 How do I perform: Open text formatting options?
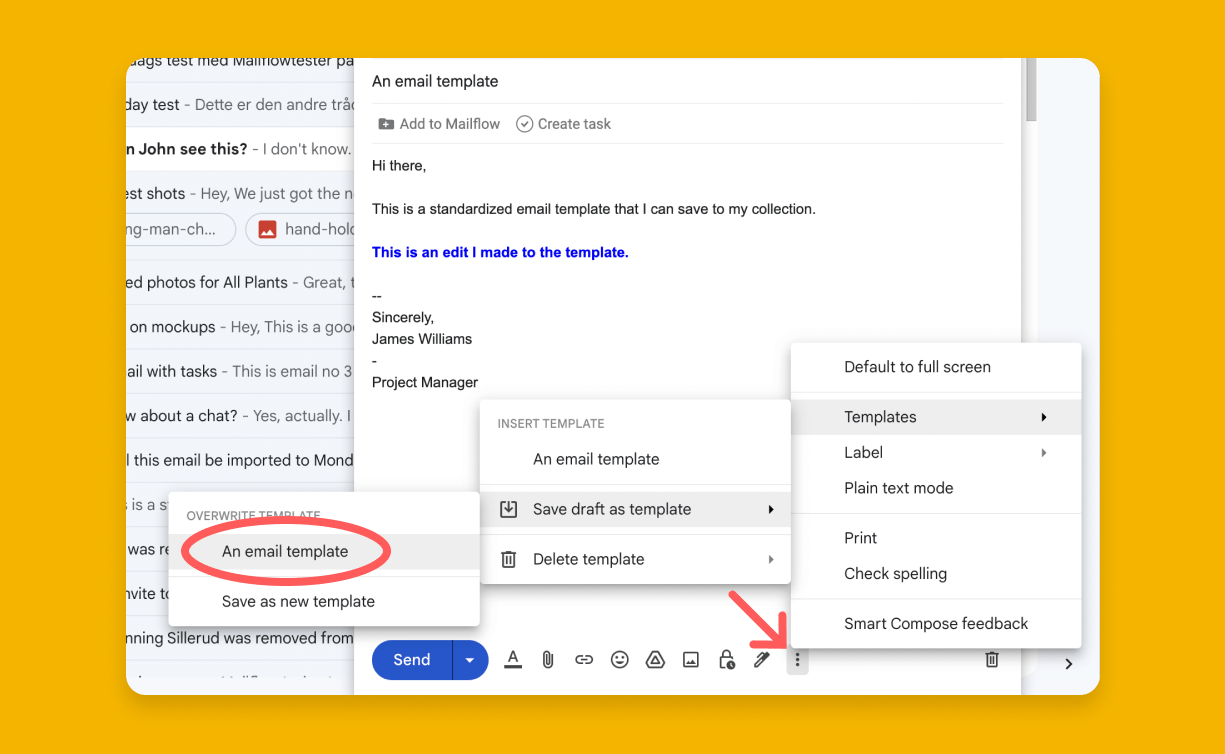513,659
